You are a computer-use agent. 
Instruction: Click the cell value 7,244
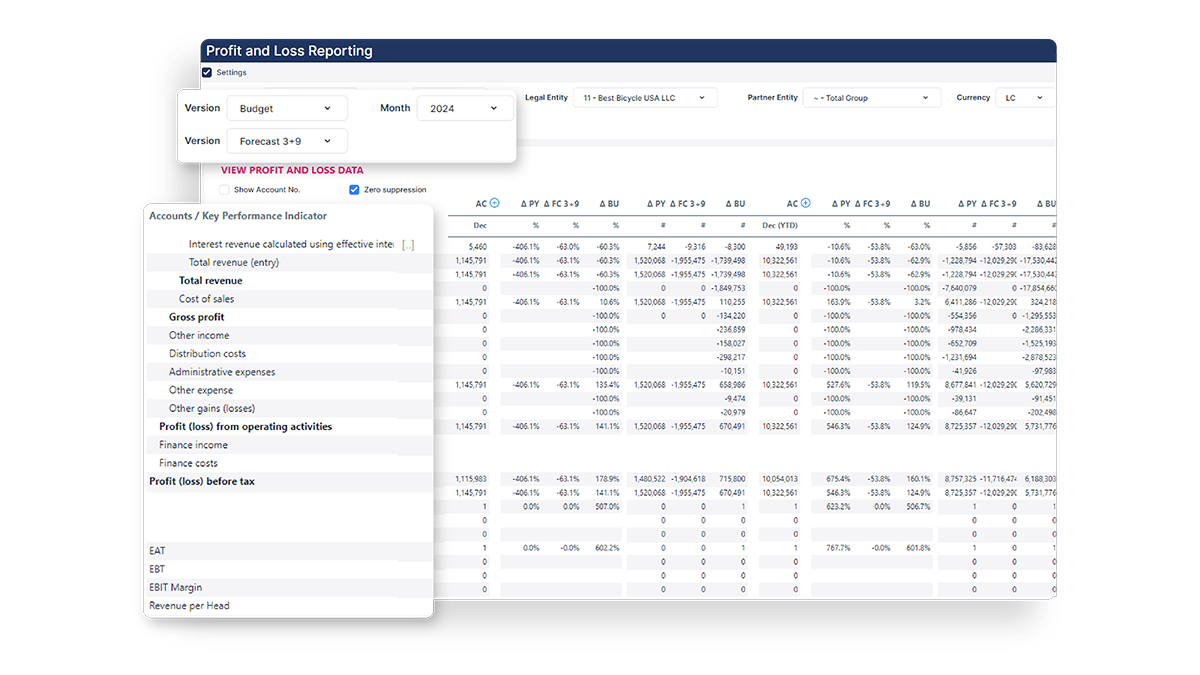(656, 246)
